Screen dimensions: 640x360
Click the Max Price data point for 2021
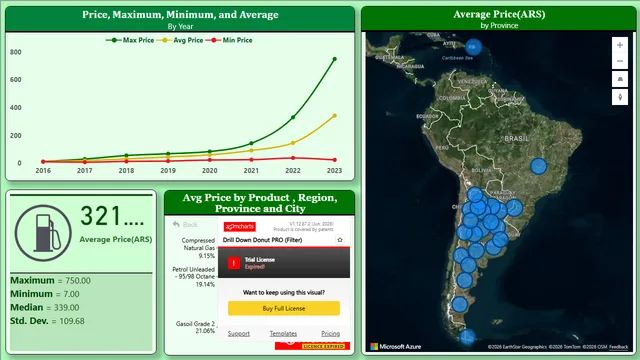pyautogui.click(x=251, y=143)
